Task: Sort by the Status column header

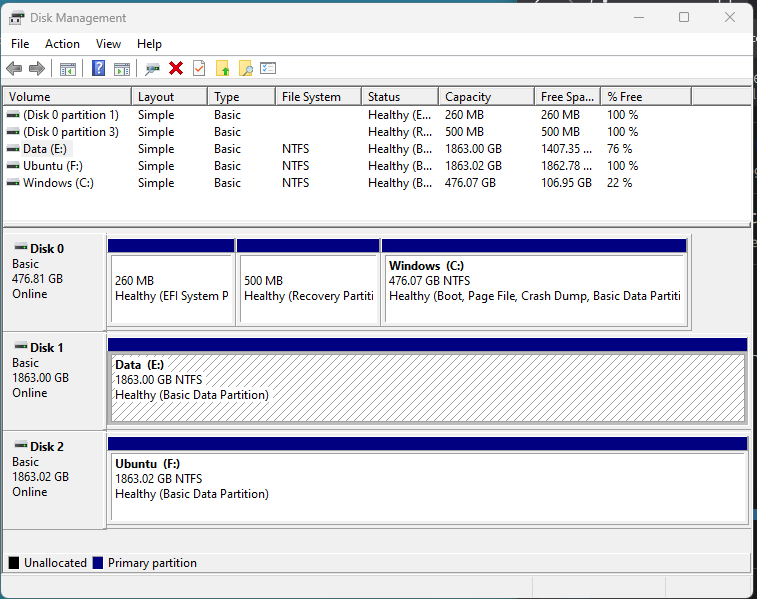Action: click(400, 97)
